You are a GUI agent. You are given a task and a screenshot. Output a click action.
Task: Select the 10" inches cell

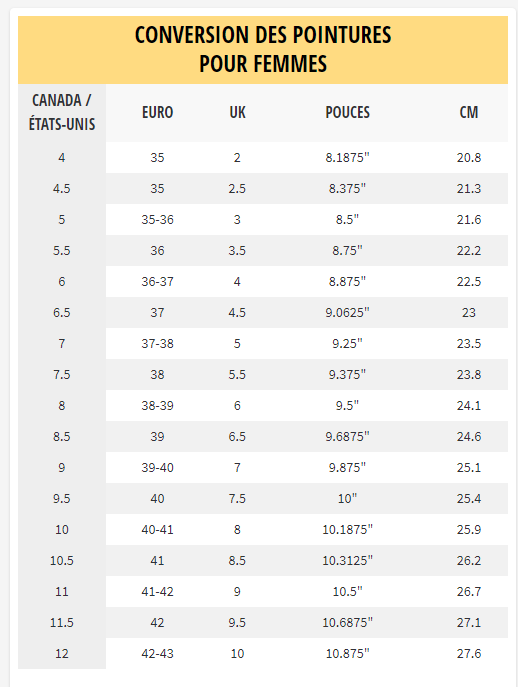click(x=348, y=499)
